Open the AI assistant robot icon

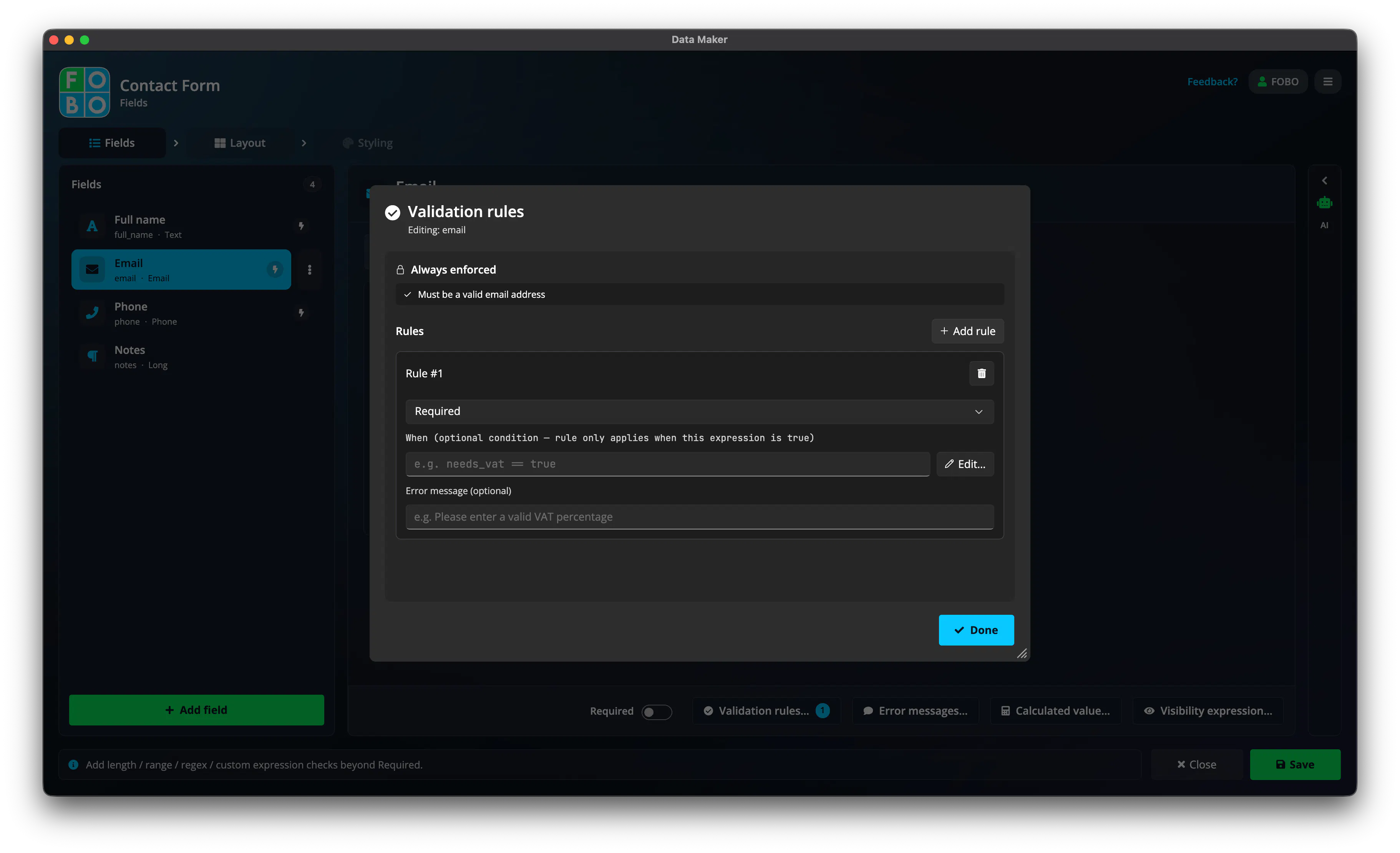coord(1324,203)
